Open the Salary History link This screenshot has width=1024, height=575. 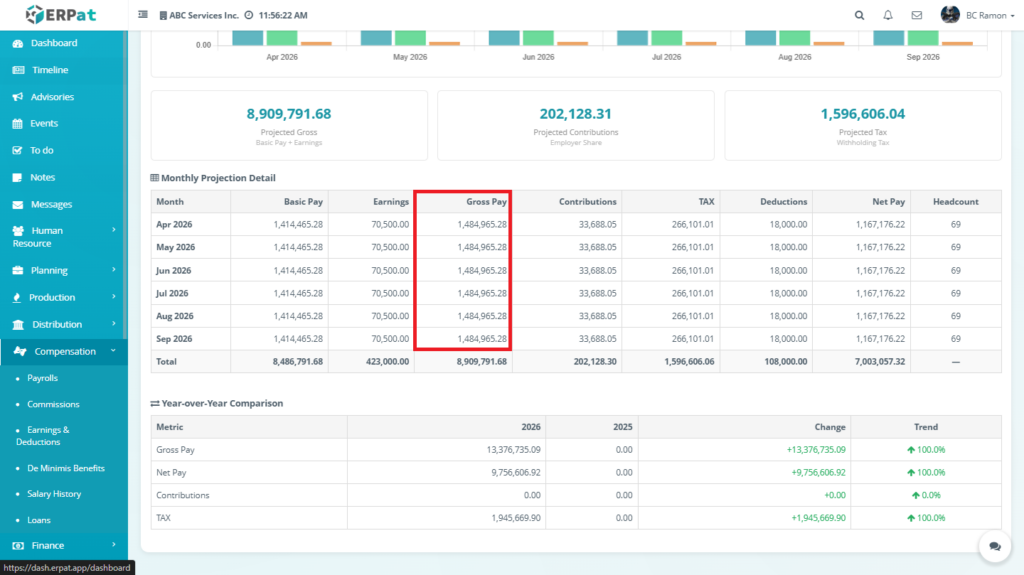tap(54, 494)
